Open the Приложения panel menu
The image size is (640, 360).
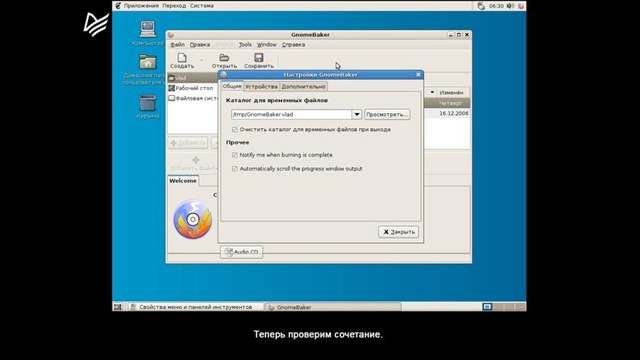coord(141,6)
